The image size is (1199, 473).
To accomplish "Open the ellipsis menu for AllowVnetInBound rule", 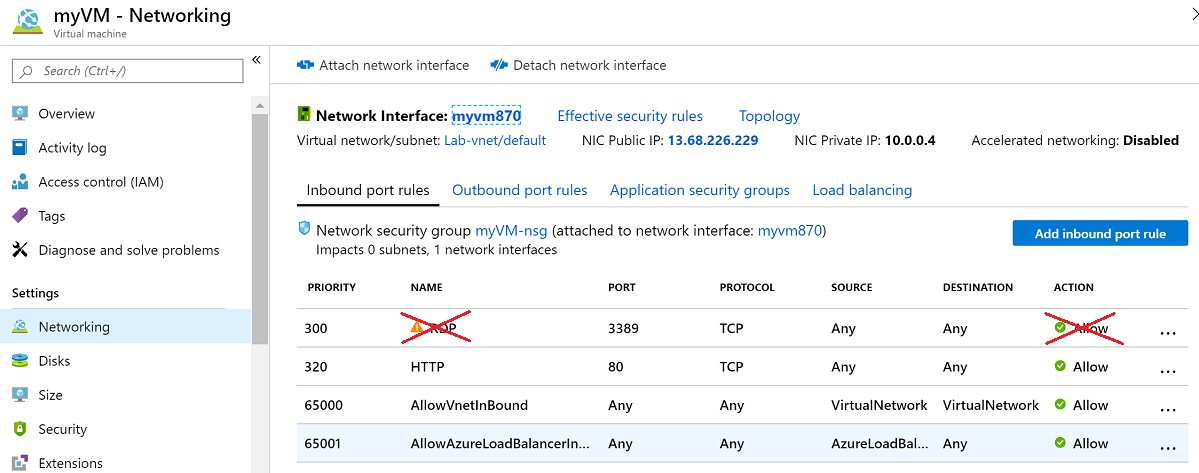I will [x=1167, y=408].
